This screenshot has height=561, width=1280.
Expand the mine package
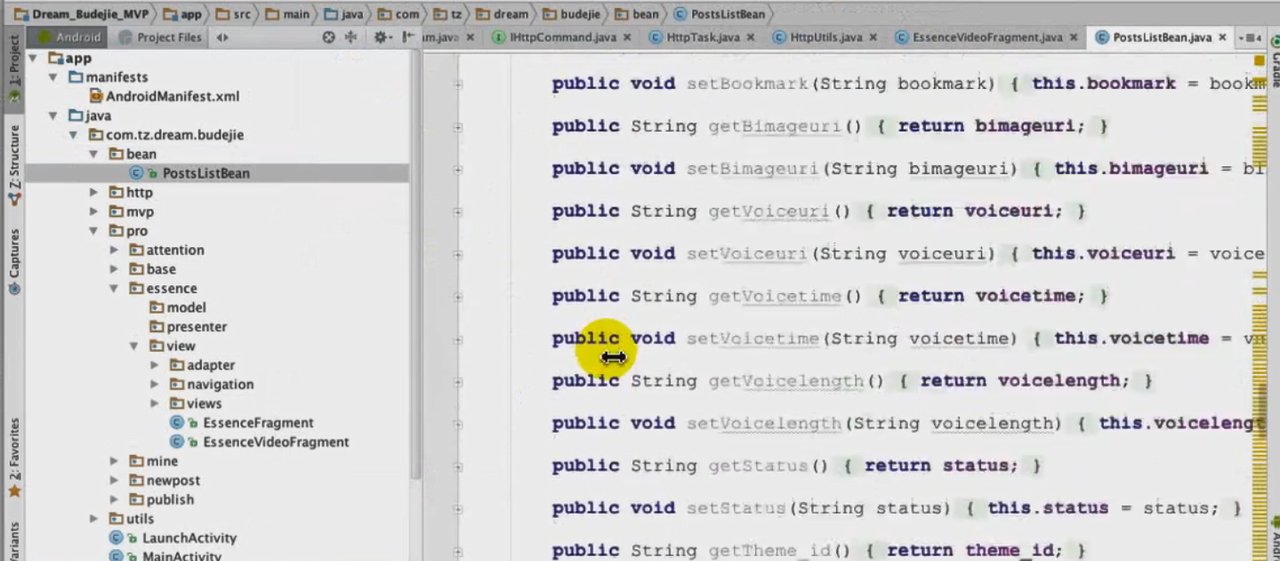(114, 461)
